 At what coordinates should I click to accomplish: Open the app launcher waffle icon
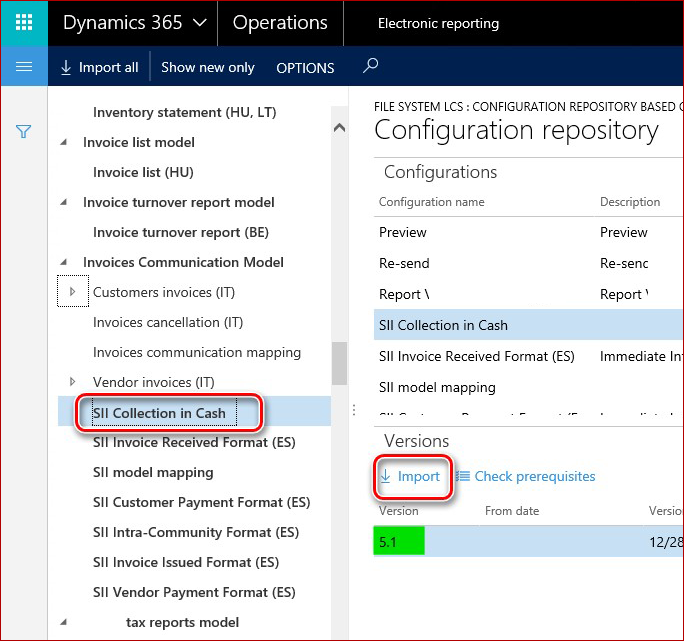(24, 23)
